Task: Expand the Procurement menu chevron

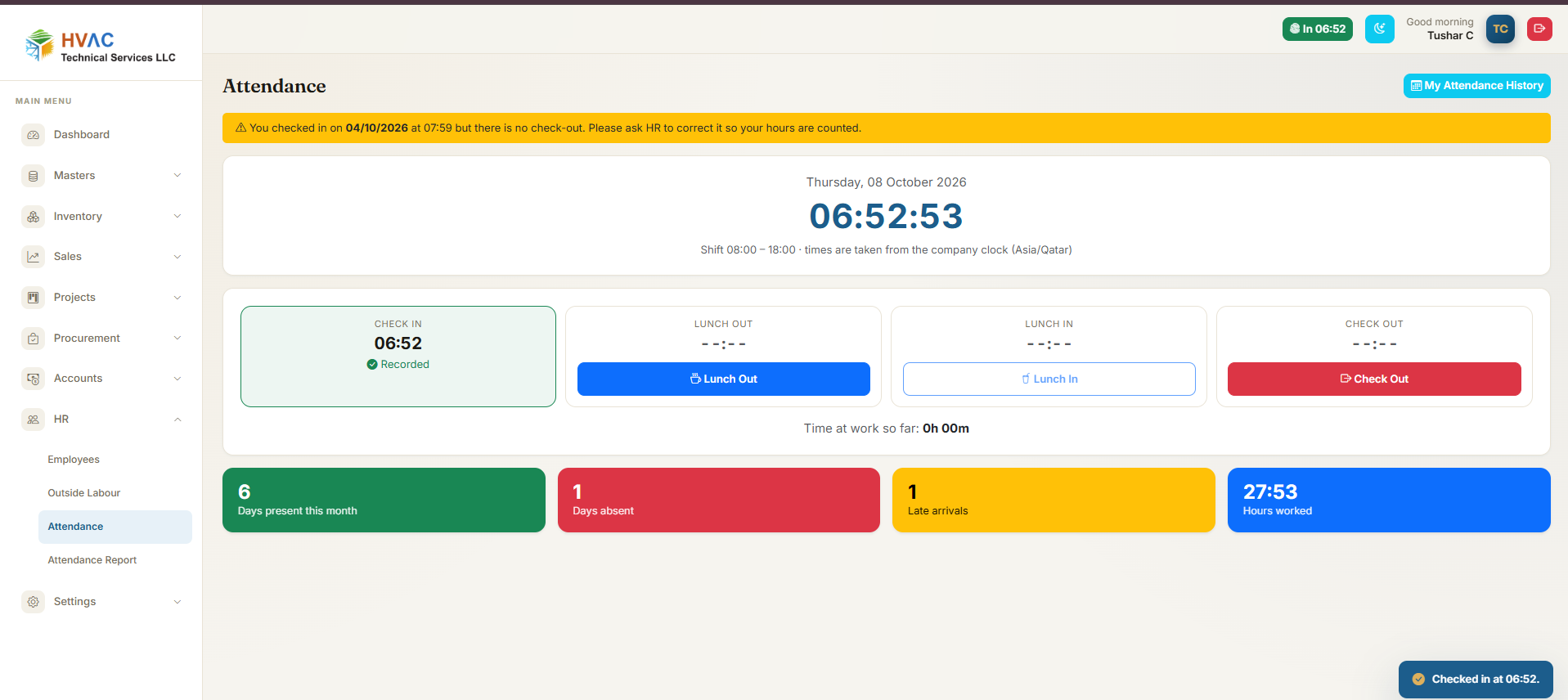Action: [x=177, y=338]
